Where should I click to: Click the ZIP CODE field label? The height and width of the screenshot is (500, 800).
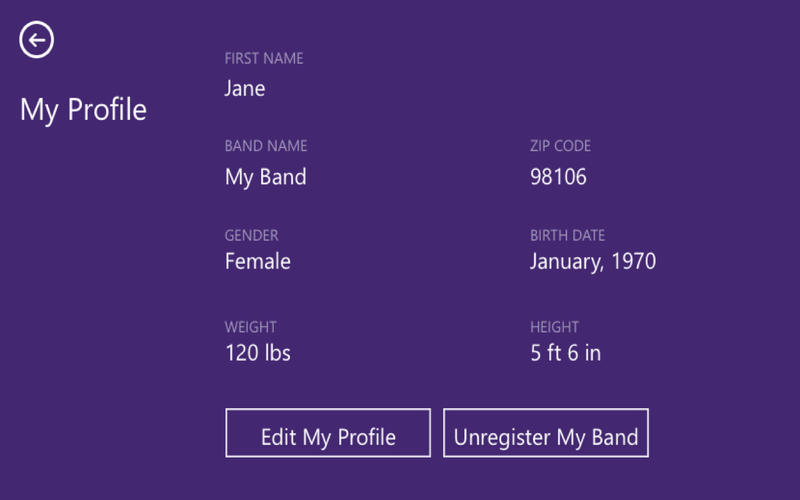[560, 146]
